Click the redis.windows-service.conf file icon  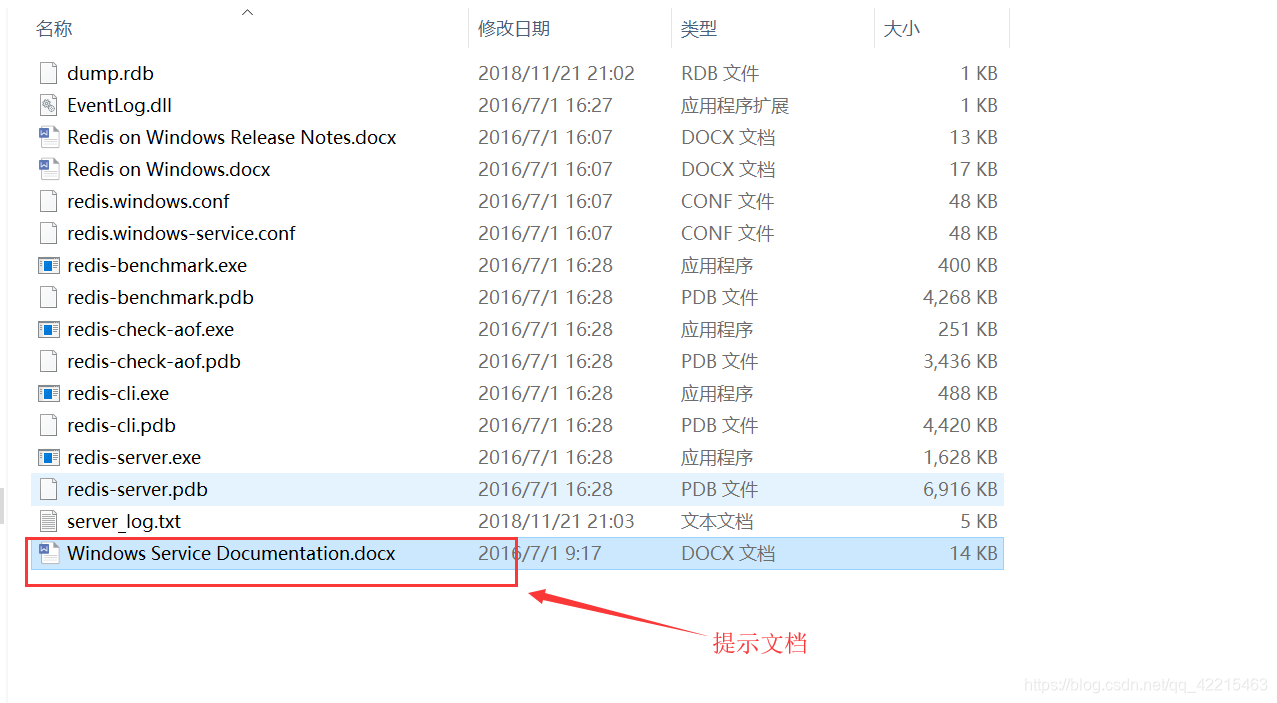[48, 233]
